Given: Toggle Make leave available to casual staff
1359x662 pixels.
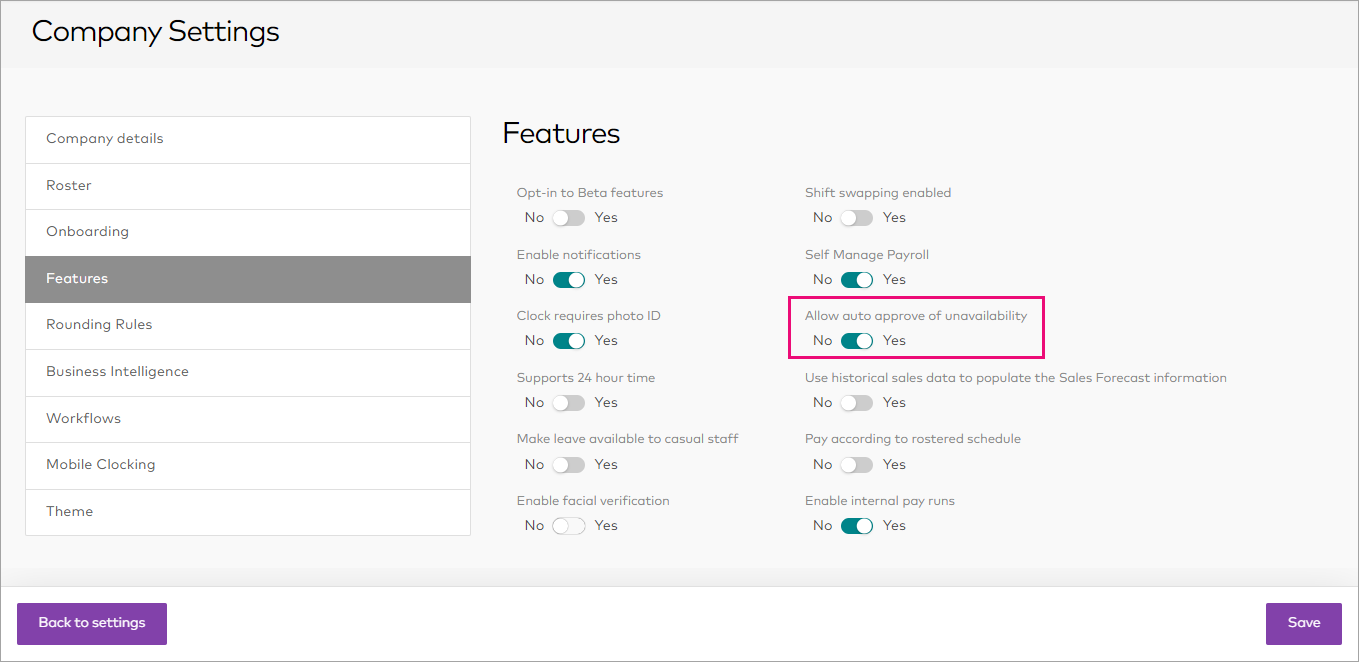Looking at the screenshot, I should pyautogui.click(x=568, y=465).
